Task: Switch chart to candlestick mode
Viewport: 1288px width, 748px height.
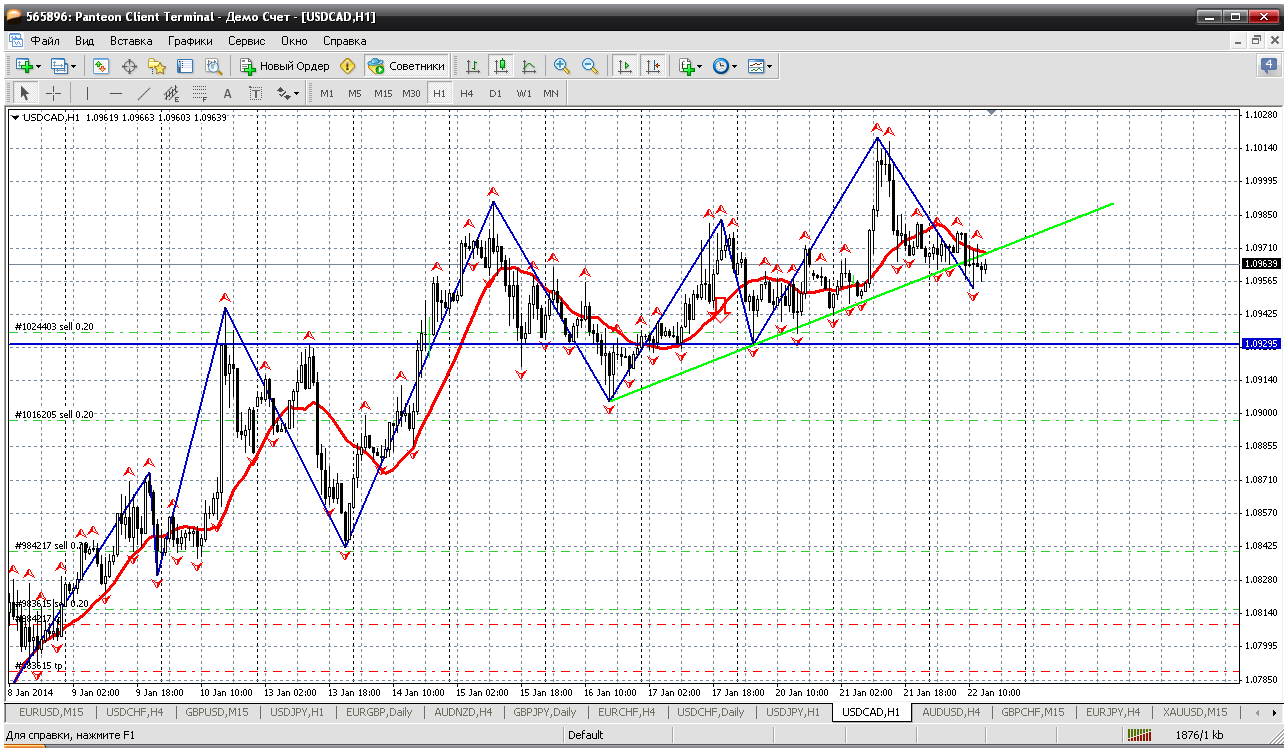Action: point(501,66)
